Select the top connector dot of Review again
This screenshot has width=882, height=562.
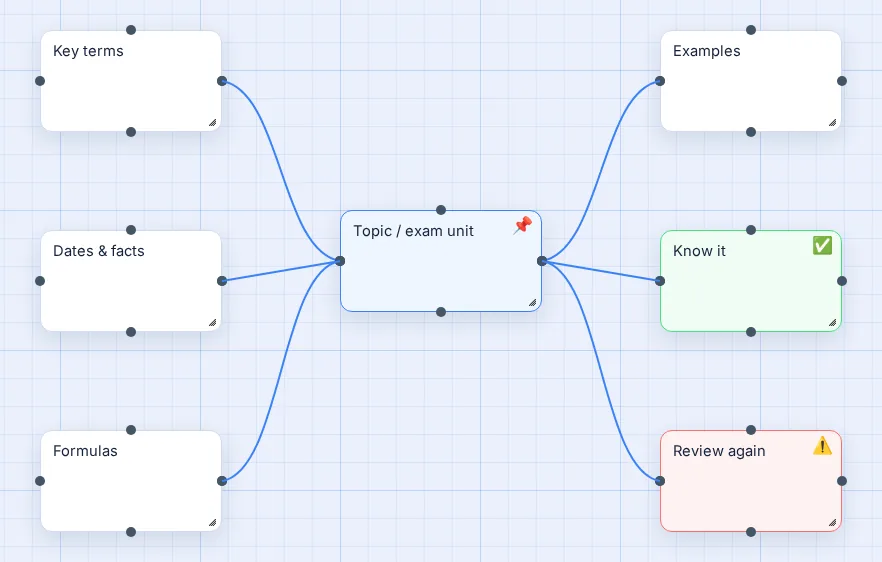pos(751,430)
